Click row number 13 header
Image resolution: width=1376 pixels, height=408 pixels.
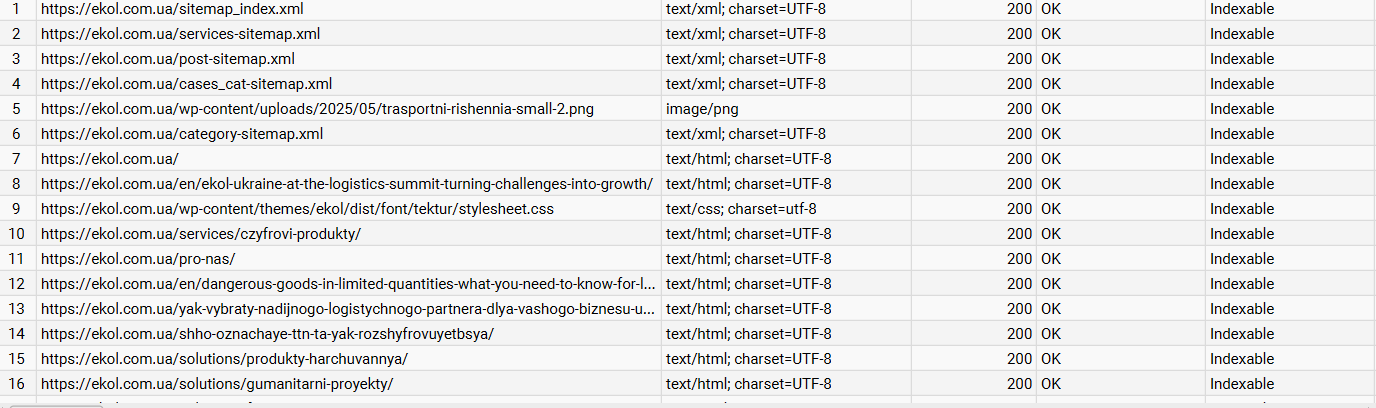click(17, 309)
